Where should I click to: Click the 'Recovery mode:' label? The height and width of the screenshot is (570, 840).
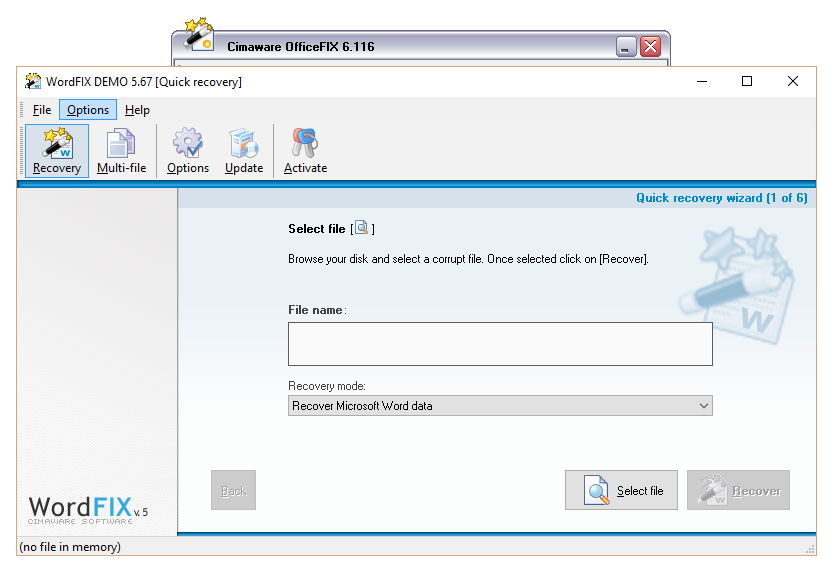tap(327, 386)
